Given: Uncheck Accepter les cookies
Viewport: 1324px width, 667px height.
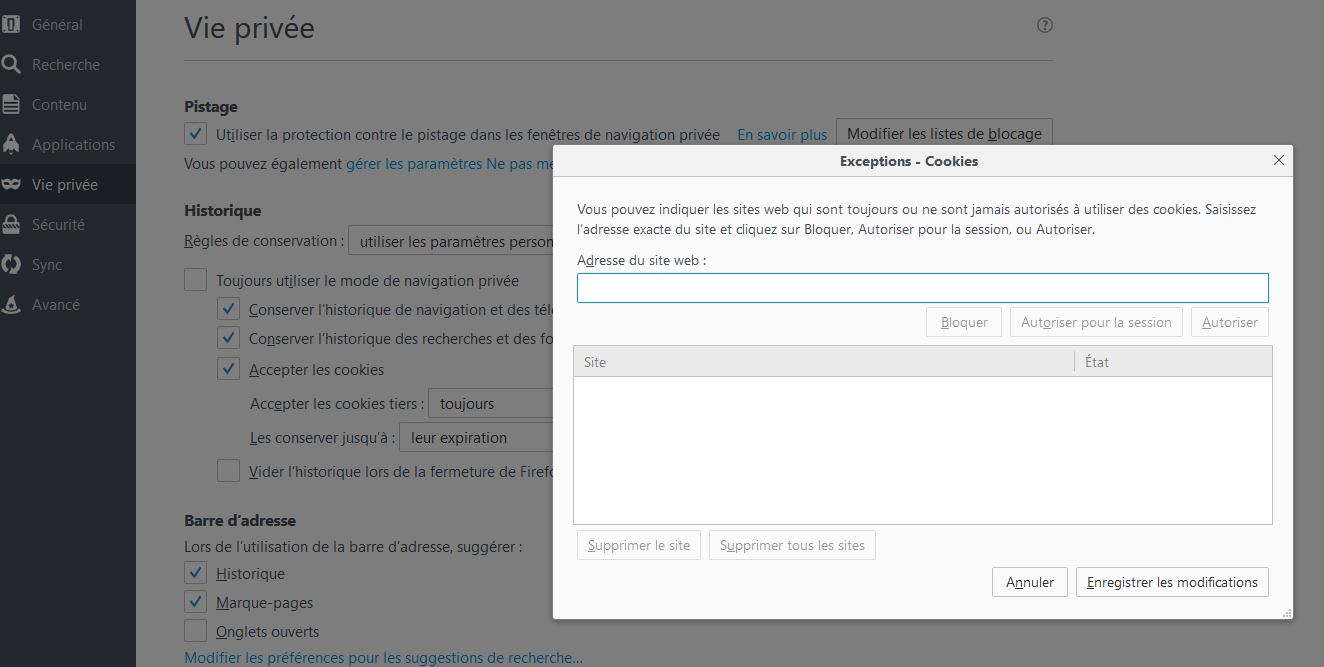Looking at the screenshot, I should [x=229, y=369].
